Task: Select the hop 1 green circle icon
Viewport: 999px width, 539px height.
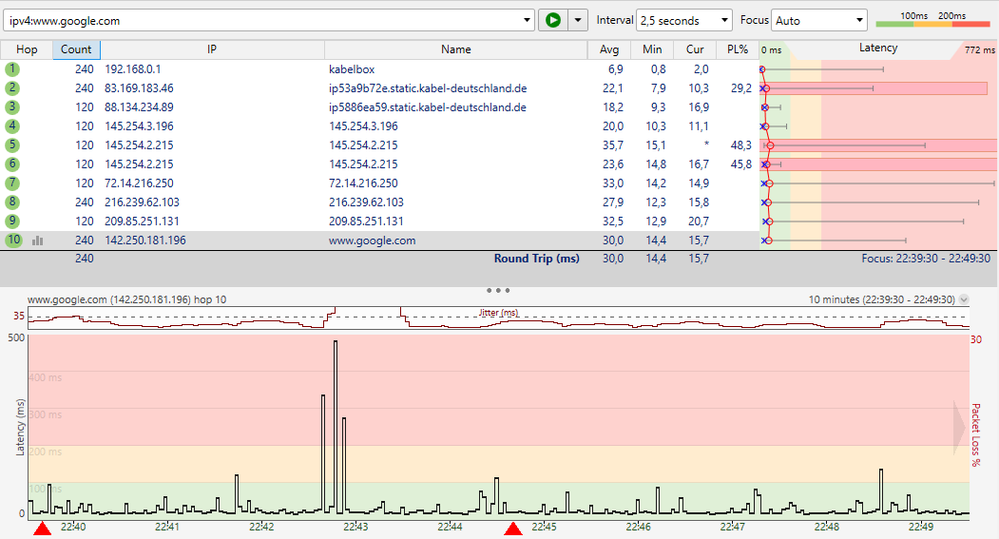Action: [12, 69]
